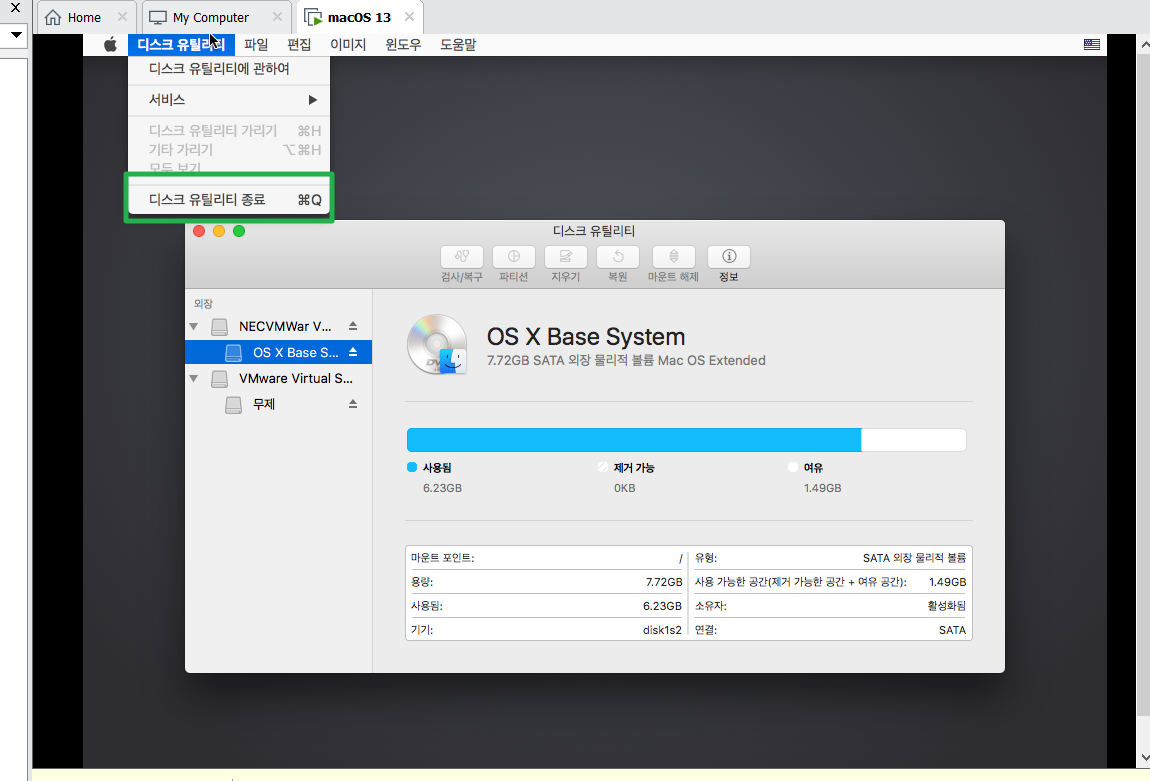The width and height of the screenshot is (1150, 781).
Task: Close the Home tab
Action: pyautogui.click(x=122, y=16)
